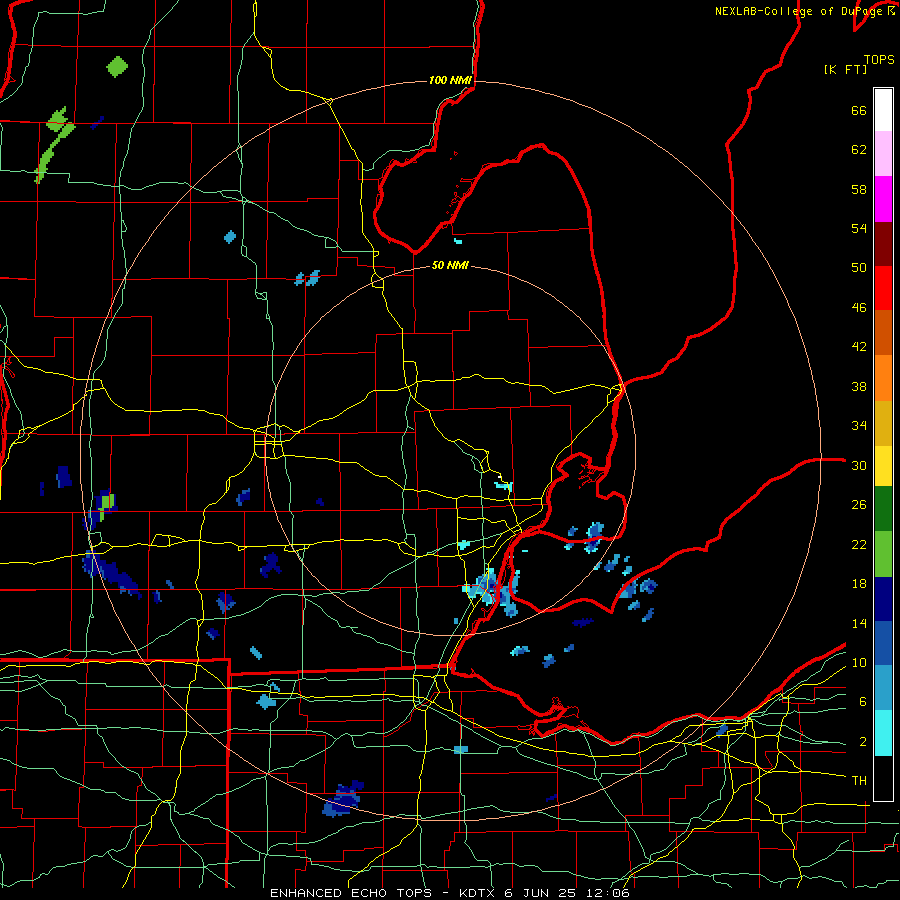Click the 26 legend value
This screenshot has width=900, height=900.
coord(859,505)
